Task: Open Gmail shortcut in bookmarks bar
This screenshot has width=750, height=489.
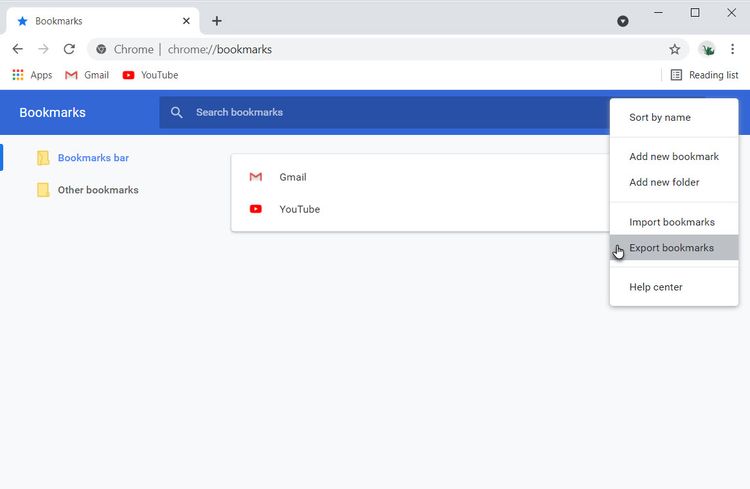Action: tap(87, 75)
